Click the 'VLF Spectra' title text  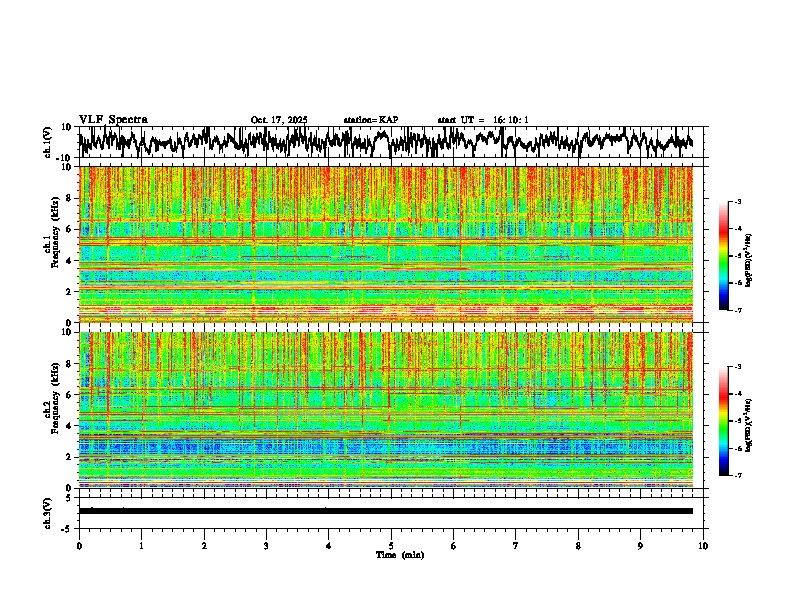[113, 120]
